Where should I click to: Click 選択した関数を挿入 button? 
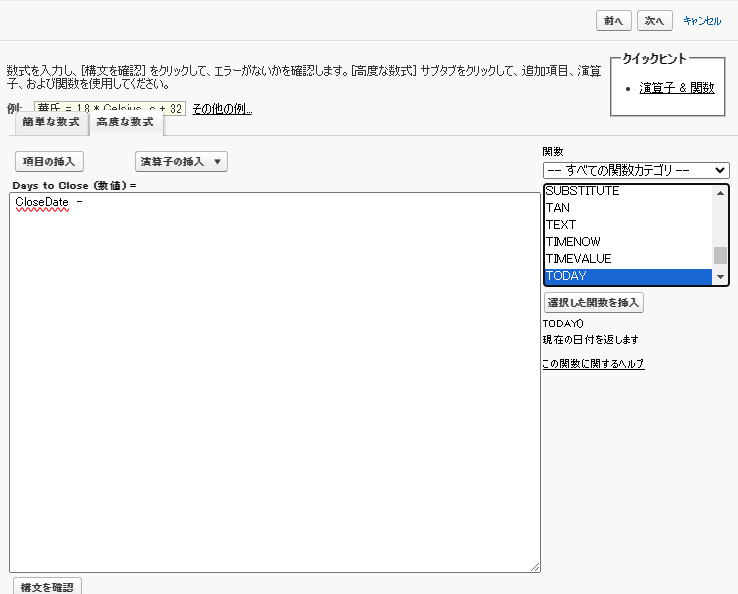[x=594, y=303]
